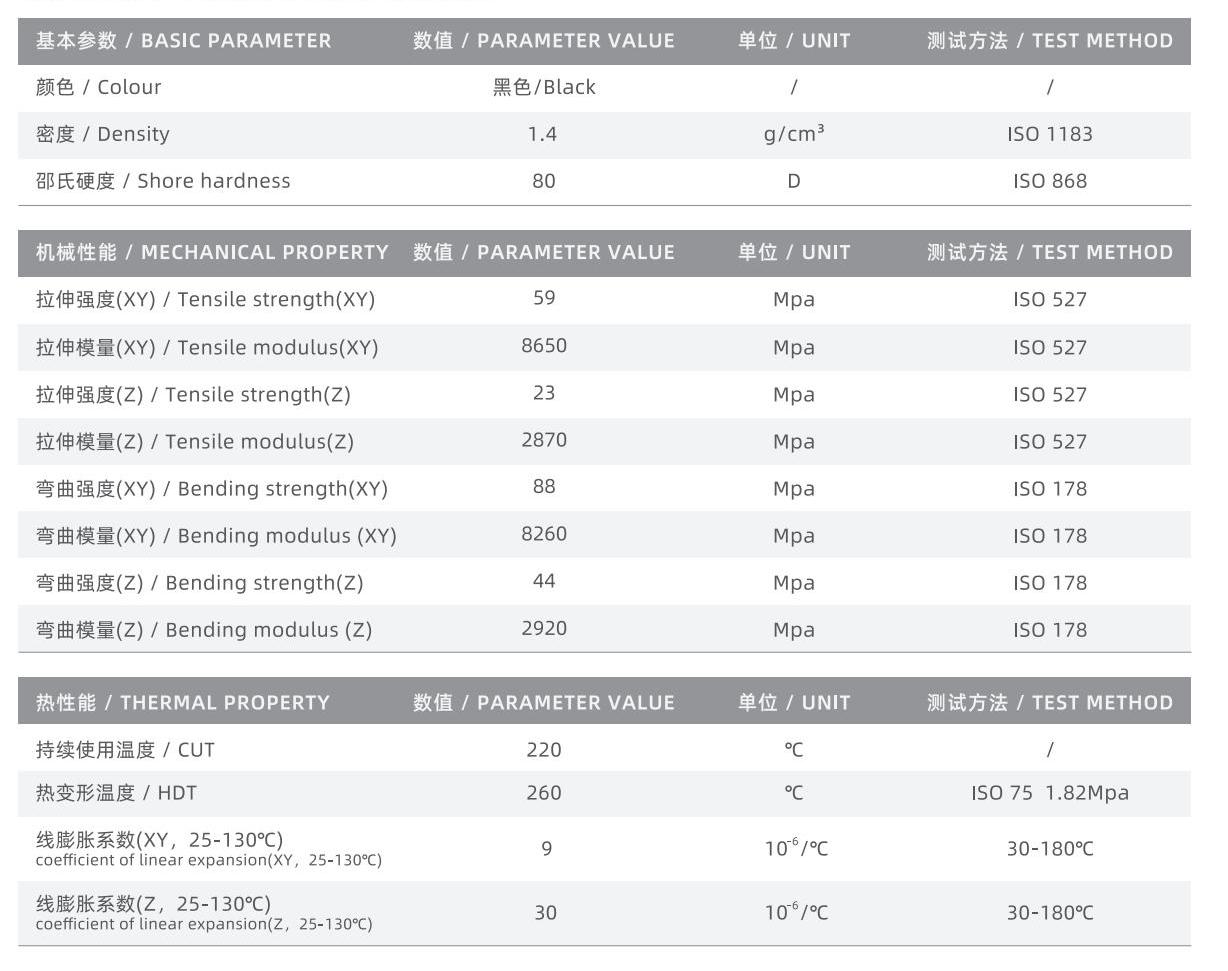Select the Bending modulus (XY) row label
Screen dimensions: 1228x971
tap(216, 536)
